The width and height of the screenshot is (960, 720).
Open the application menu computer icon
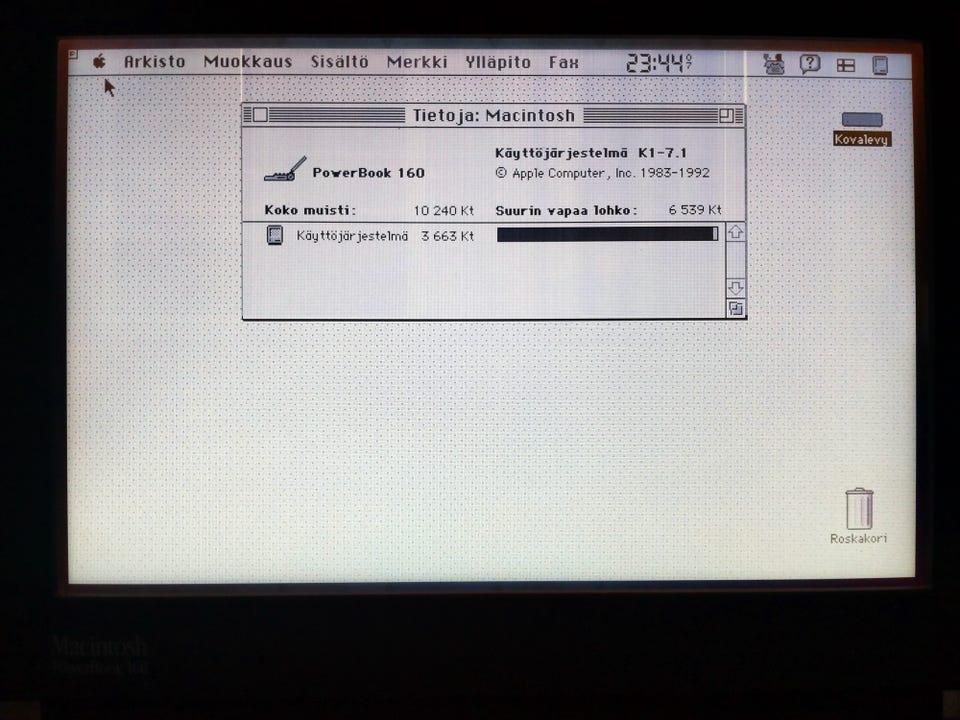(x=880, y=65)
